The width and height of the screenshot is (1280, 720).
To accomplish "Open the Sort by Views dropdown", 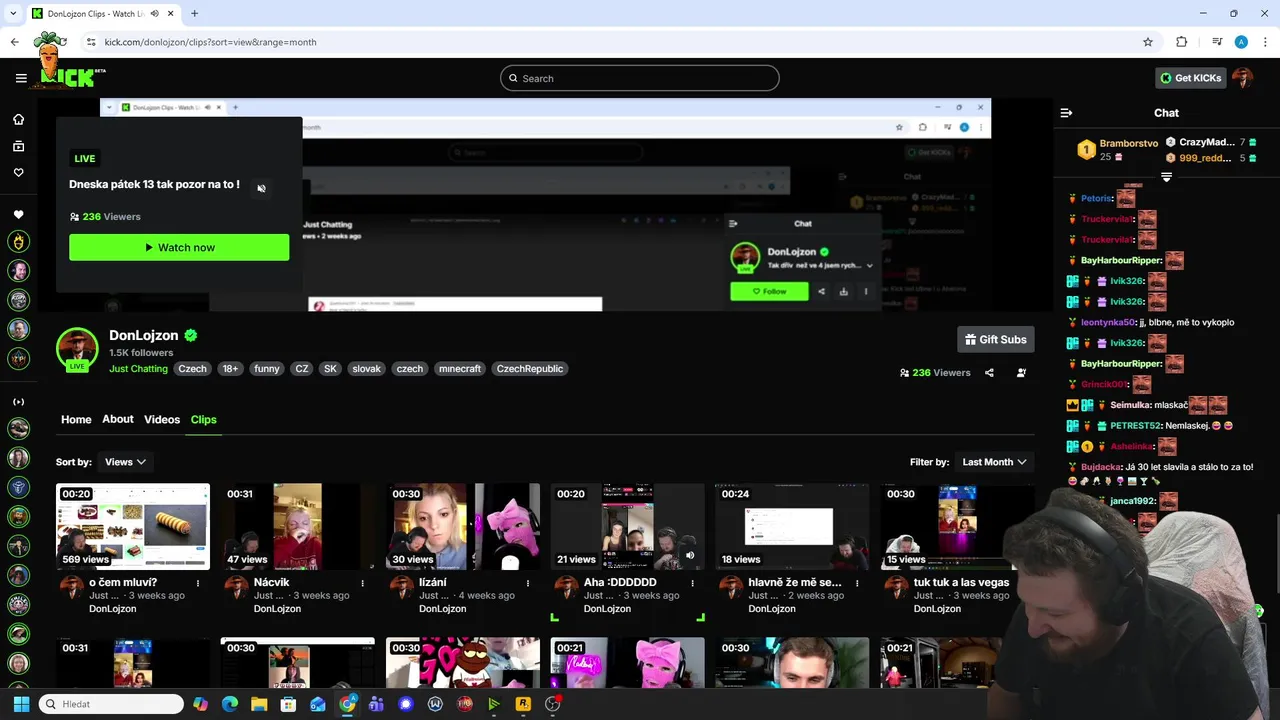I will click(x=125, y=462).
